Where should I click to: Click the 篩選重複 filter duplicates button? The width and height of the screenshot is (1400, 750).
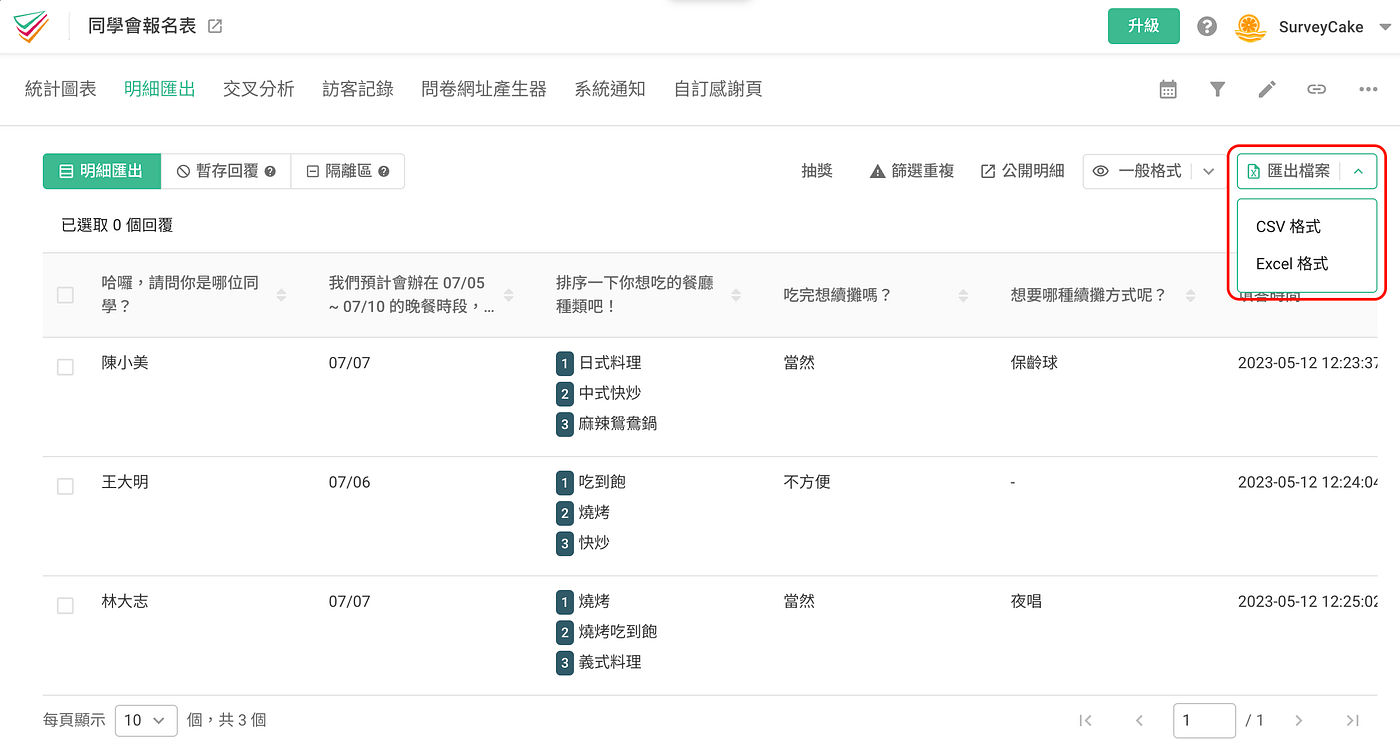[912, 171]
